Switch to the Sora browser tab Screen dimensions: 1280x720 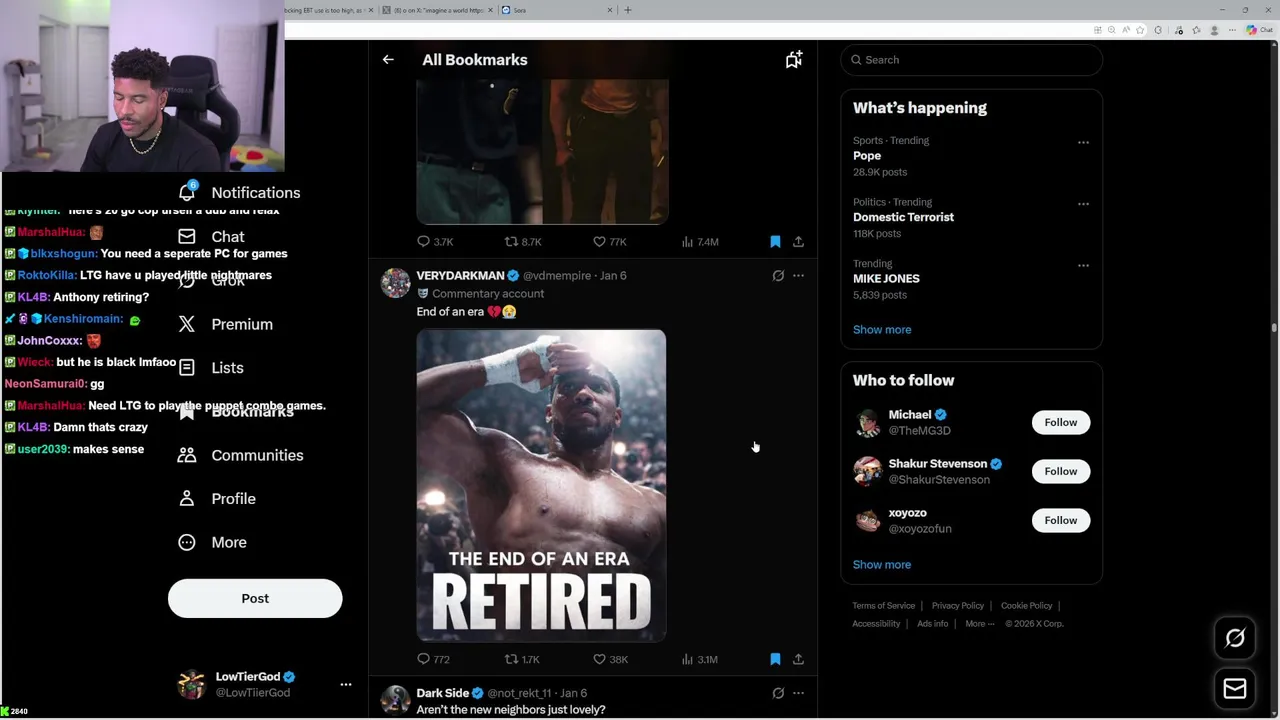555,10
